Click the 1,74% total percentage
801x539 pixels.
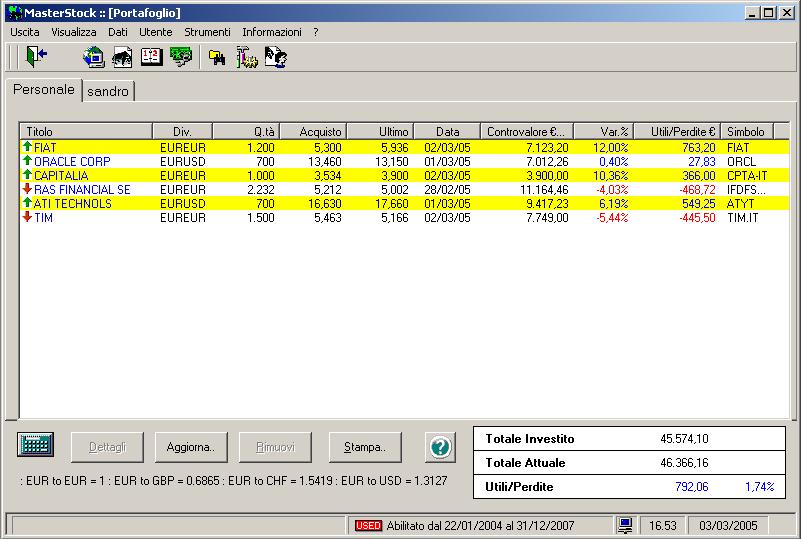(x=760, y=486)
